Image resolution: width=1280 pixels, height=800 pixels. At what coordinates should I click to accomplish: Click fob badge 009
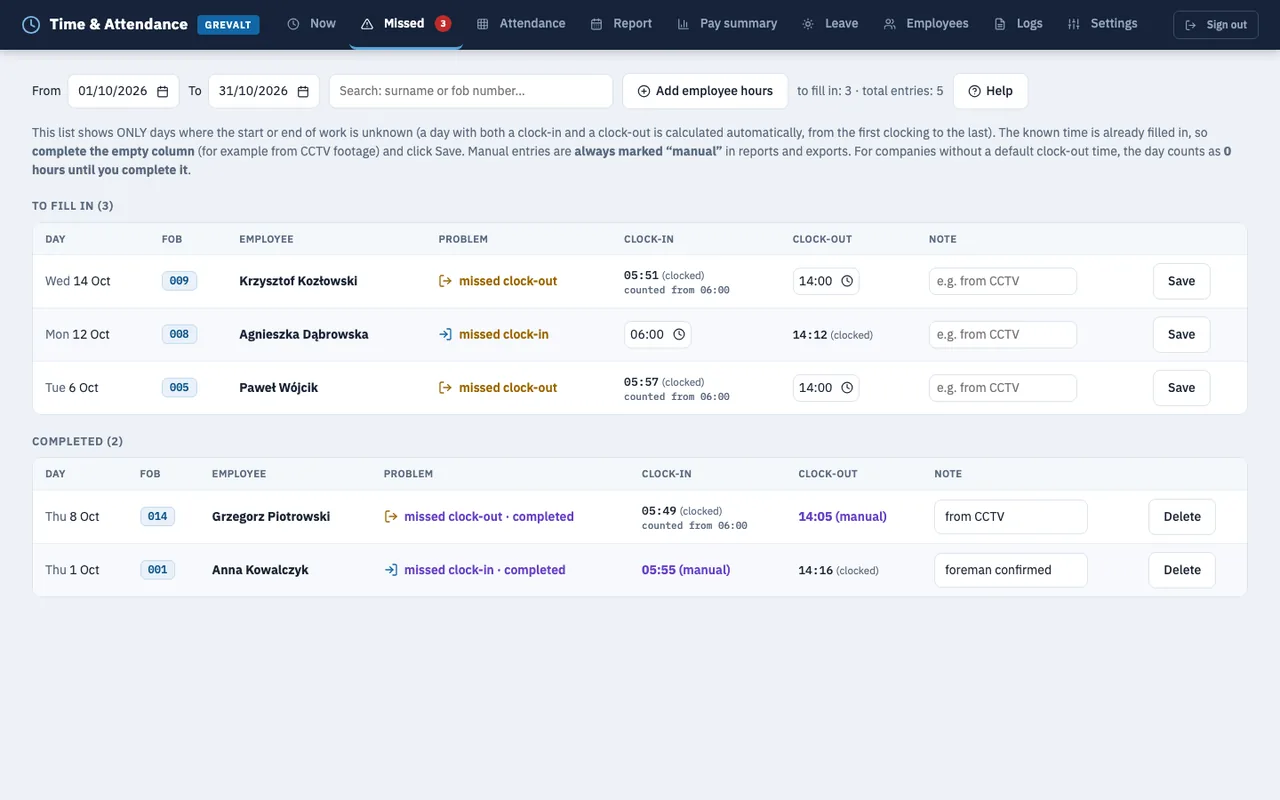[179, 281]
